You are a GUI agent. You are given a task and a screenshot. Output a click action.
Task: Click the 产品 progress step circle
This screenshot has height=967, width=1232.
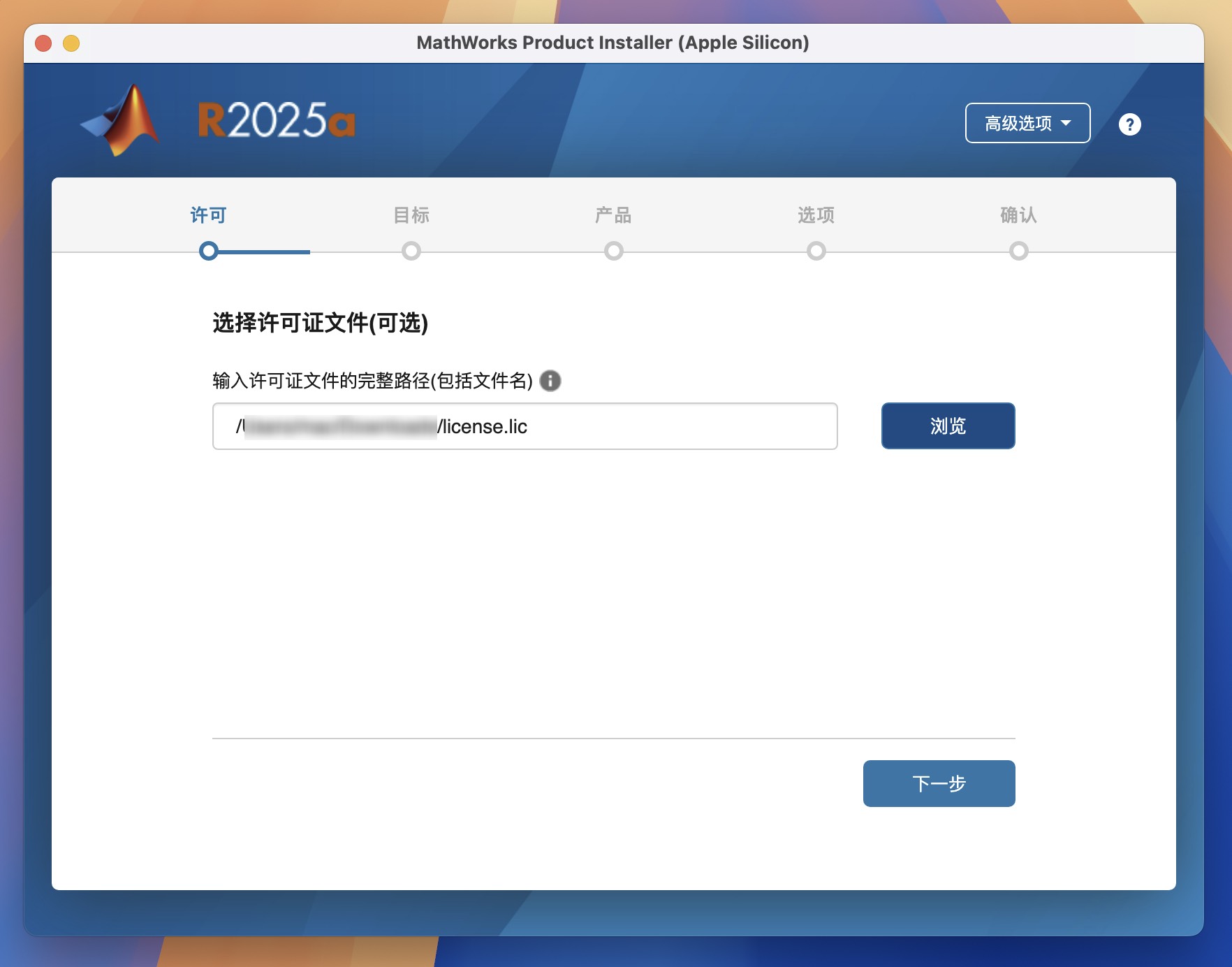coord(614,251)
